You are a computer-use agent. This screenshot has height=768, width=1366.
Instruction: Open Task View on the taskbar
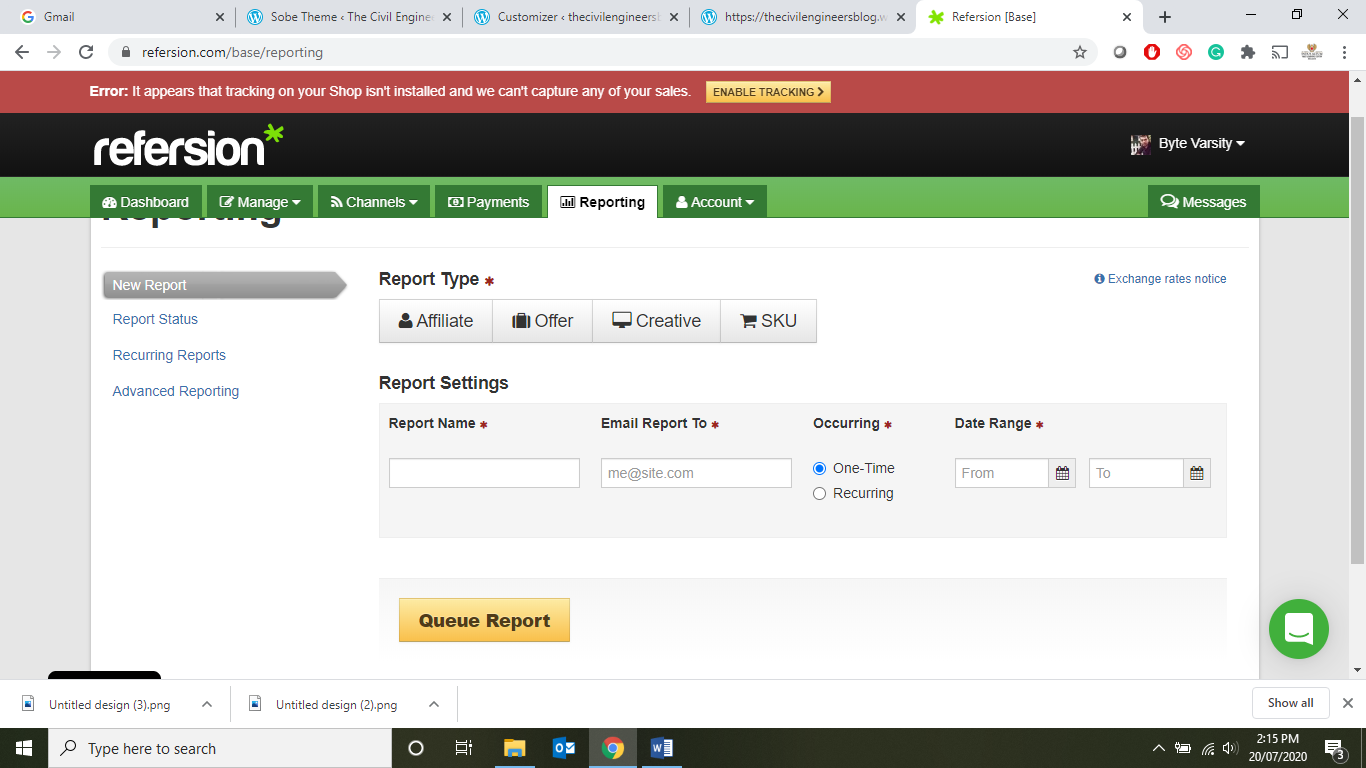pyautogui.click(x=464, y=748)
